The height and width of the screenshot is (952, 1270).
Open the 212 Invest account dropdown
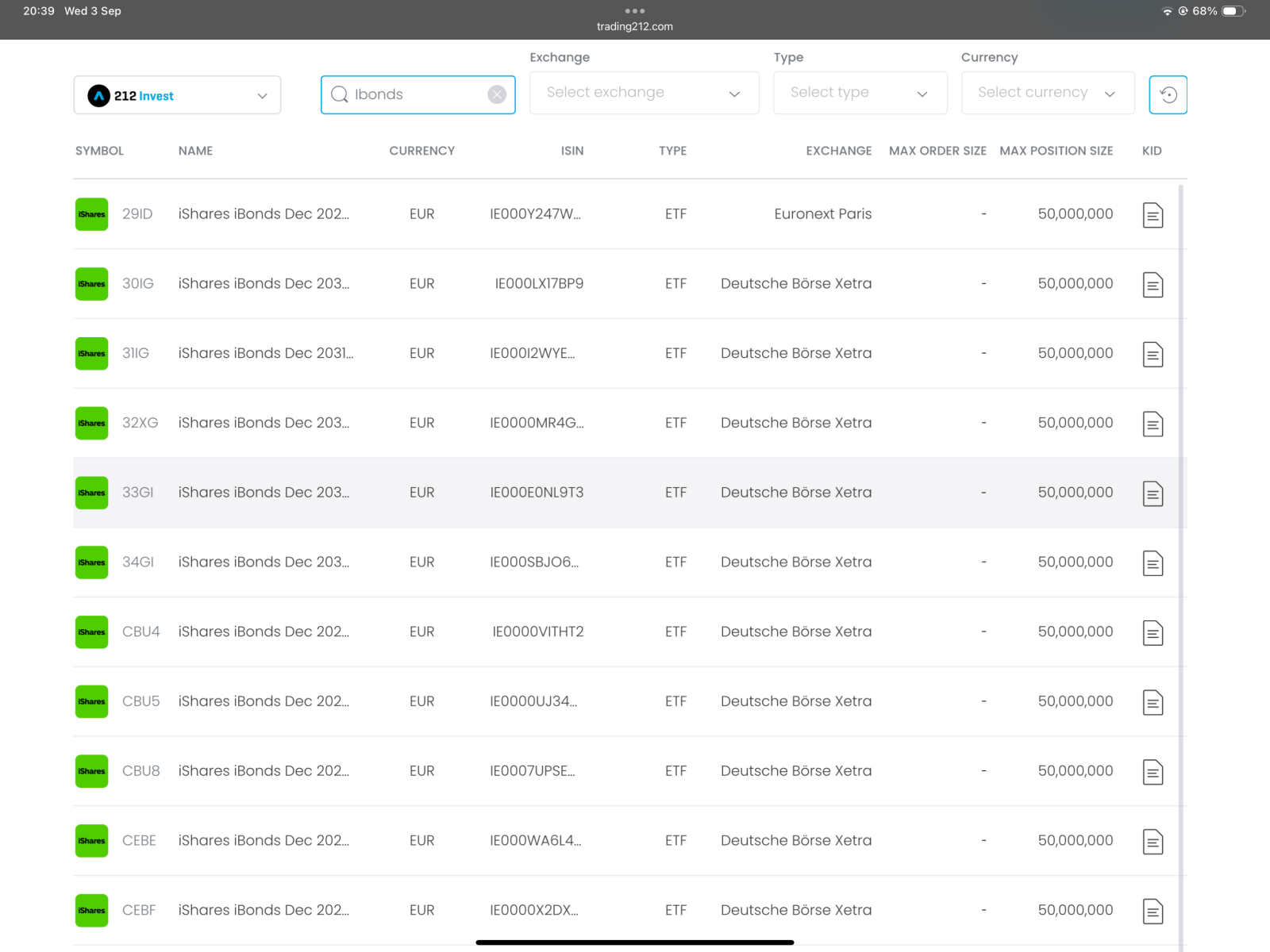point(177,95)
